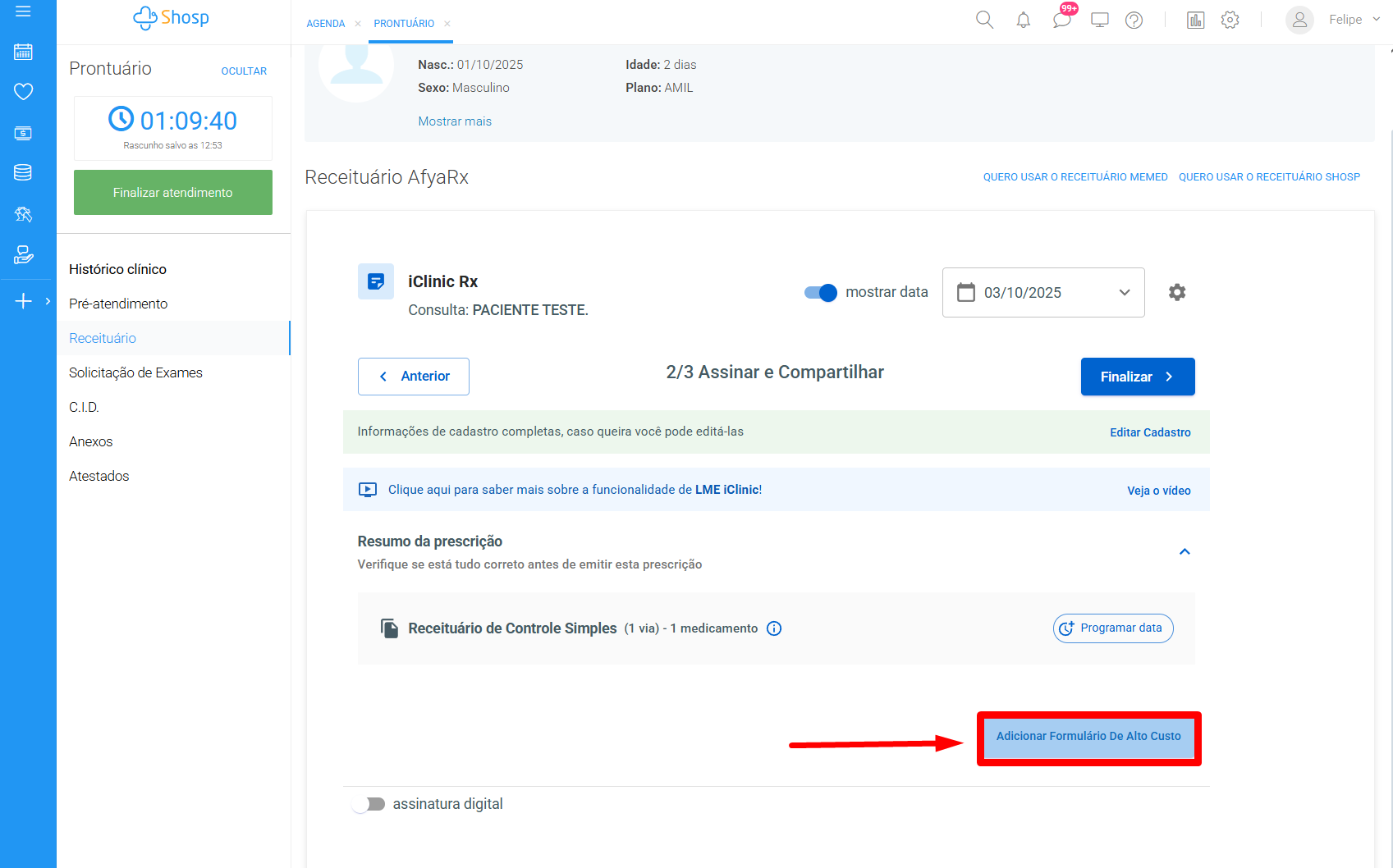
Task: Click Adicionar Formulário De Alto Custo button
Action: tap(1088, 737)
